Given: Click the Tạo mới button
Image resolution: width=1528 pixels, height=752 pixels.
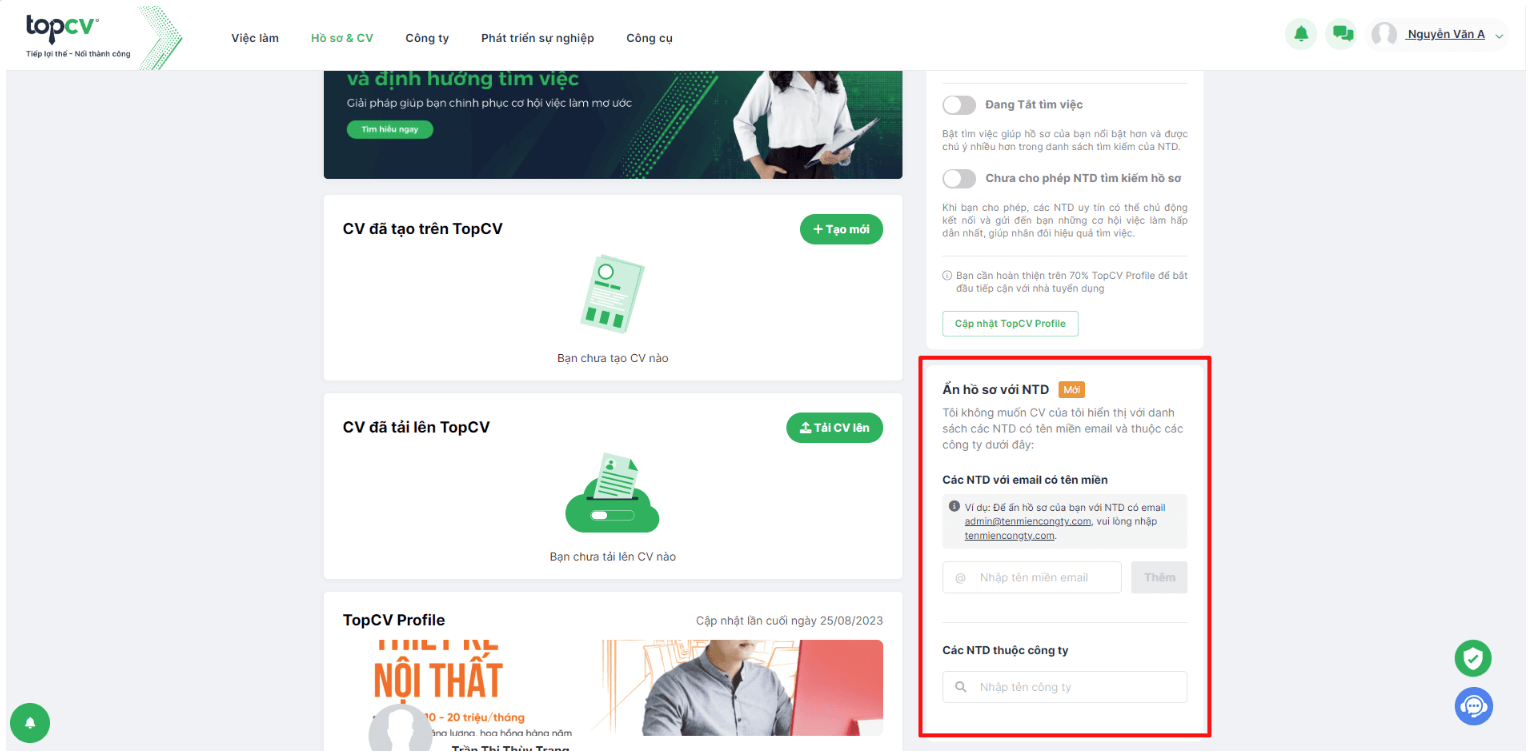Looking at the screenshot, I should 841,229.
